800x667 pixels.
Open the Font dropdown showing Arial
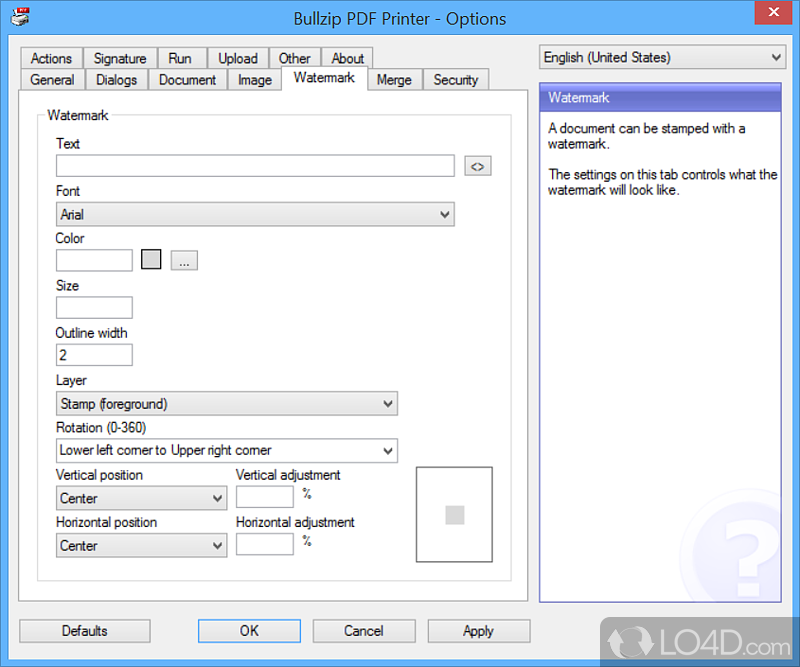point(255,214)
